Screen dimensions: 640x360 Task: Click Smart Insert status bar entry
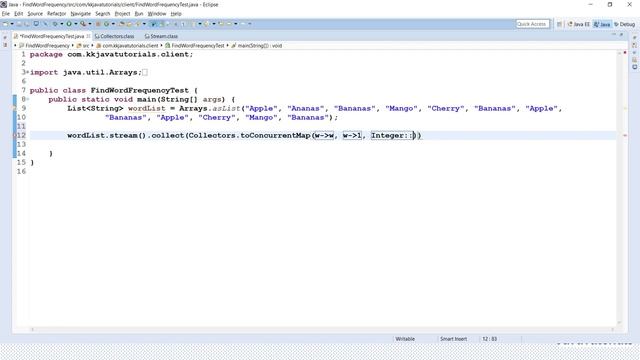[x=453, y=339]
